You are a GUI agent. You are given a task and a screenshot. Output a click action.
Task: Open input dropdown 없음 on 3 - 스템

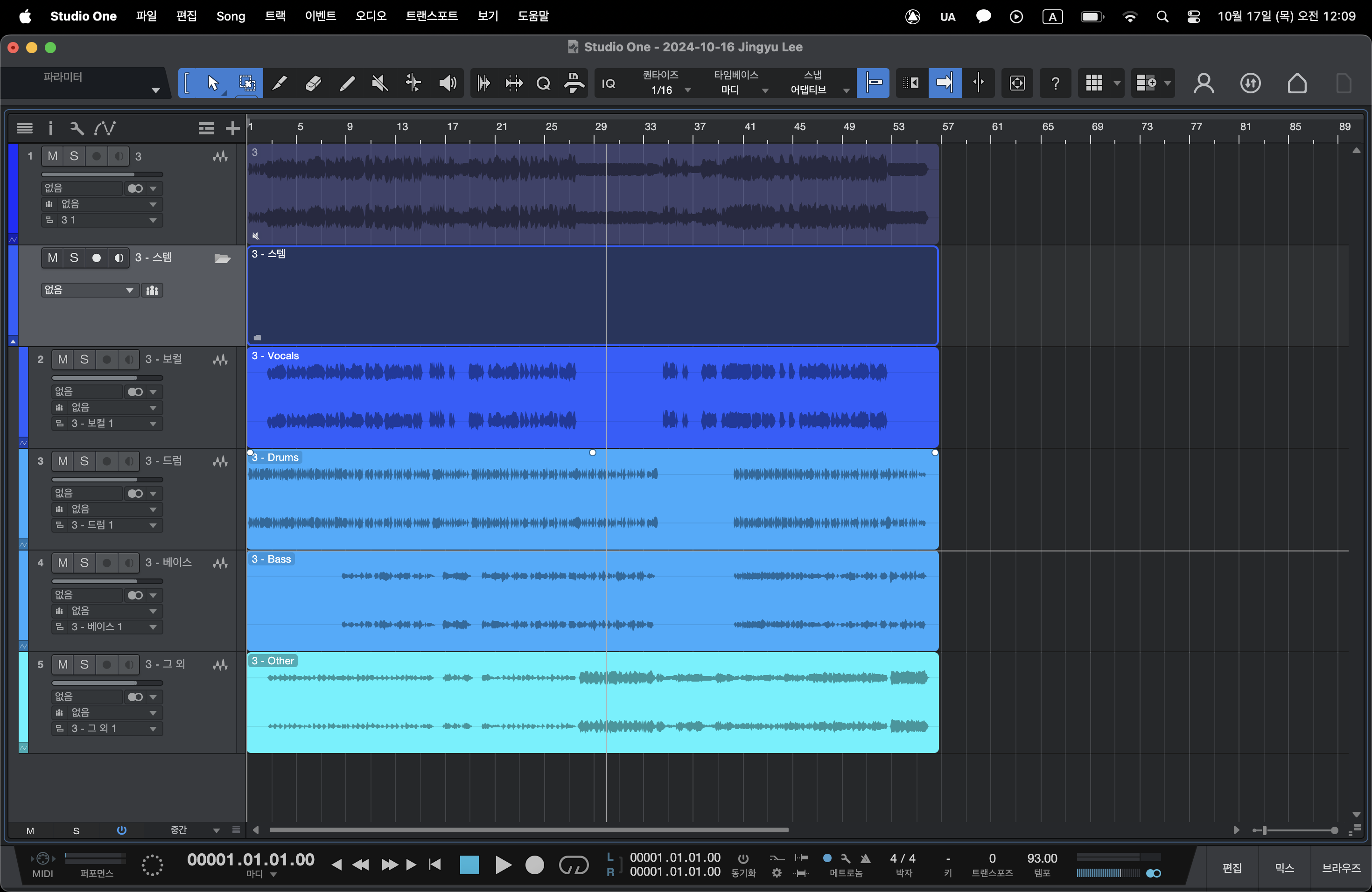click(x=89, y=290)
